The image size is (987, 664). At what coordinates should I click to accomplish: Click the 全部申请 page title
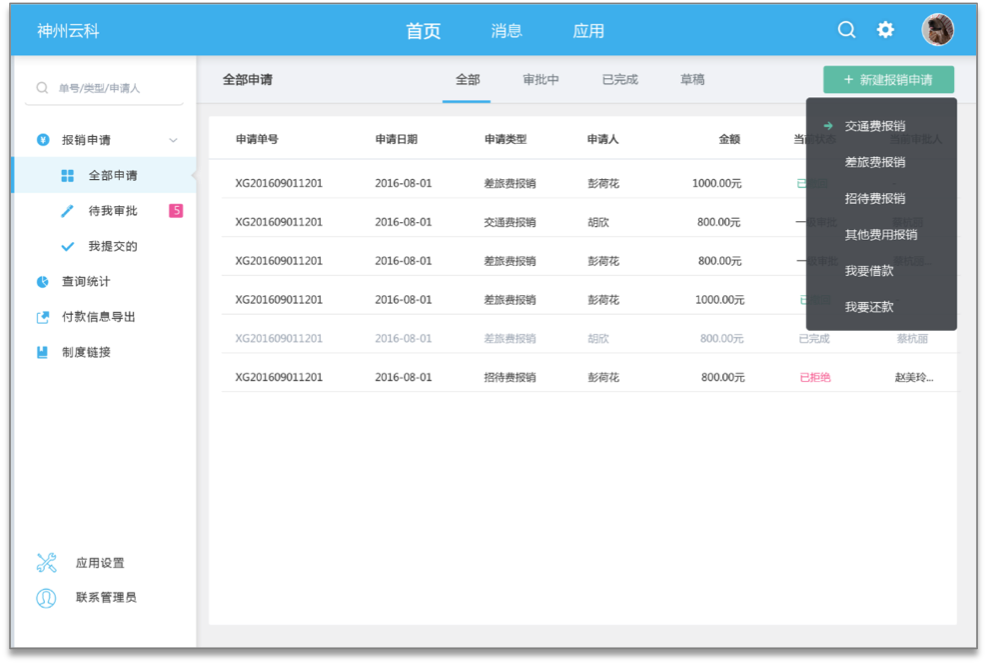[x=247, y=80]
